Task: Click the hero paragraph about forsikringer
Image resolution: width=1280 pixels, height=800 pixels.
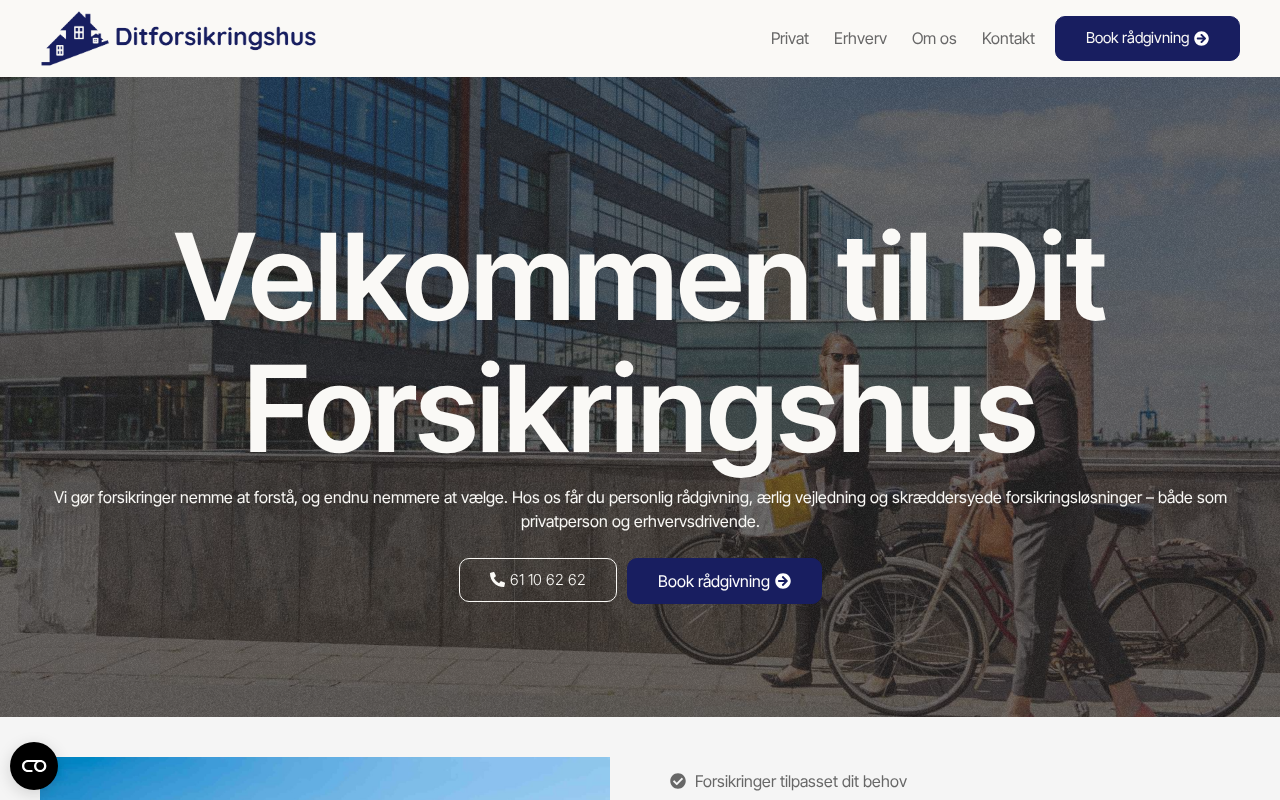Action: pyautogui.click(x=640, y=509)
